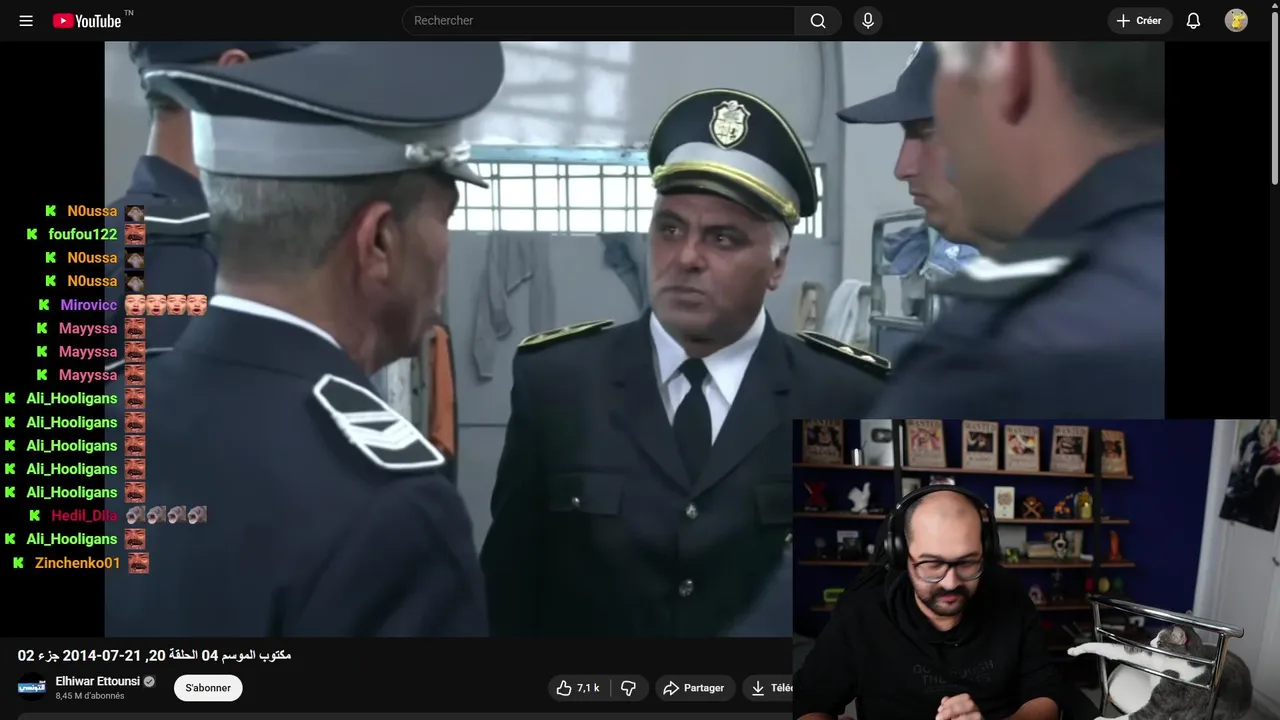The height and width of the screenshot is (720, 1280).
Task: Like the video with thumbs-up 7,1 k
Action: 578,688
